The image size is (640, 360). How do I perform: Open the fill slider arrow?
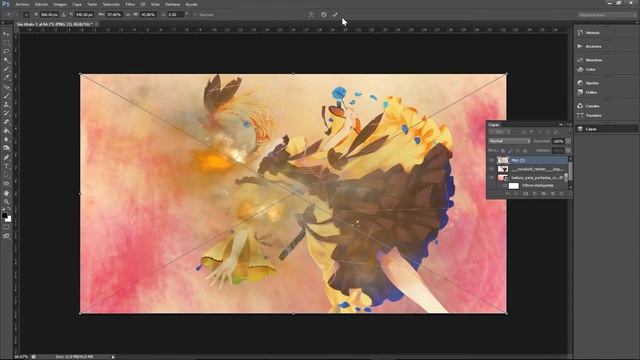[x=568, y=150]
